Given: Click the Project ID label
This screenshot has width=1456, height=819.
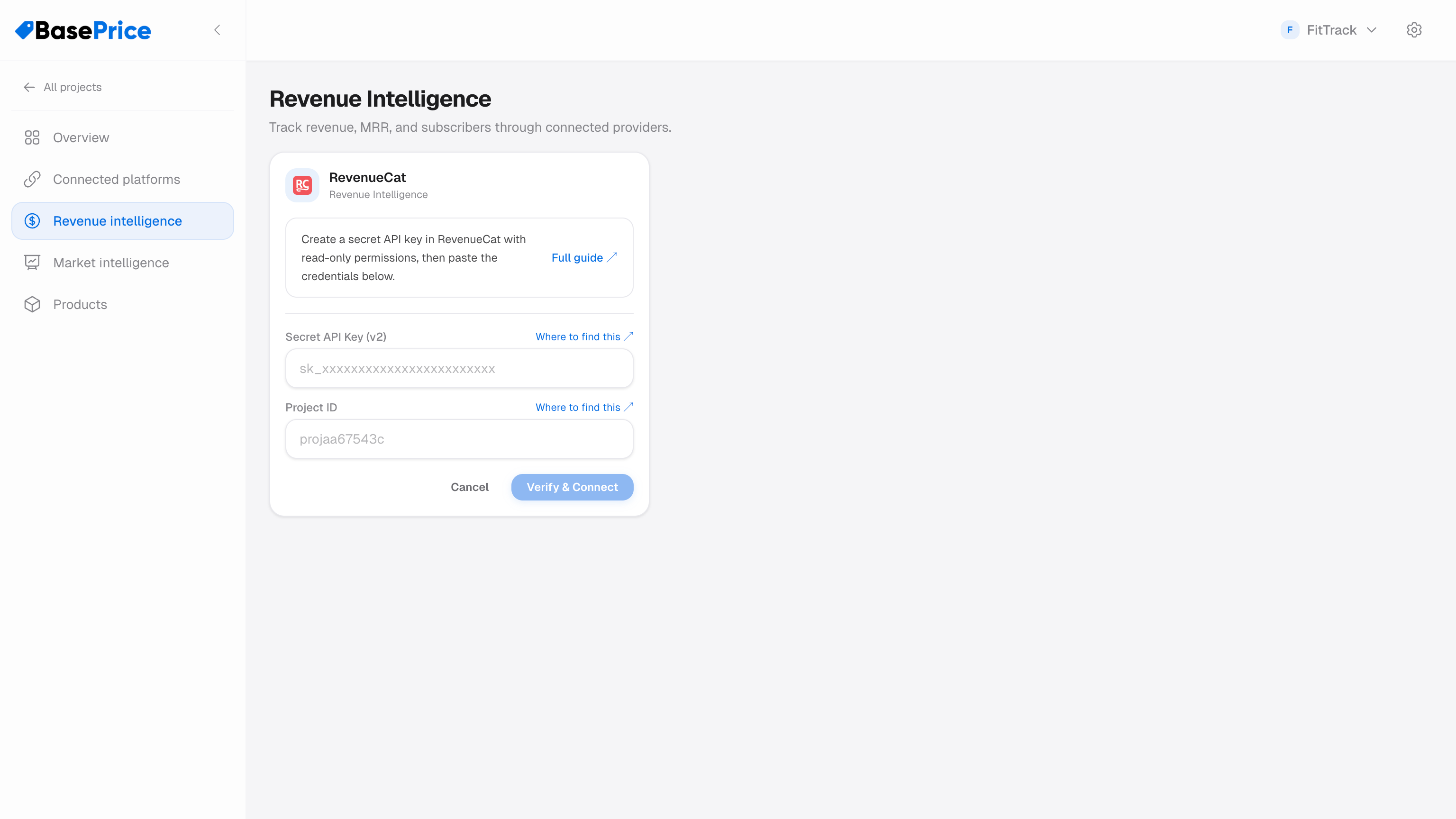Looking at the screenshot, I should click(x=311, y=408).
